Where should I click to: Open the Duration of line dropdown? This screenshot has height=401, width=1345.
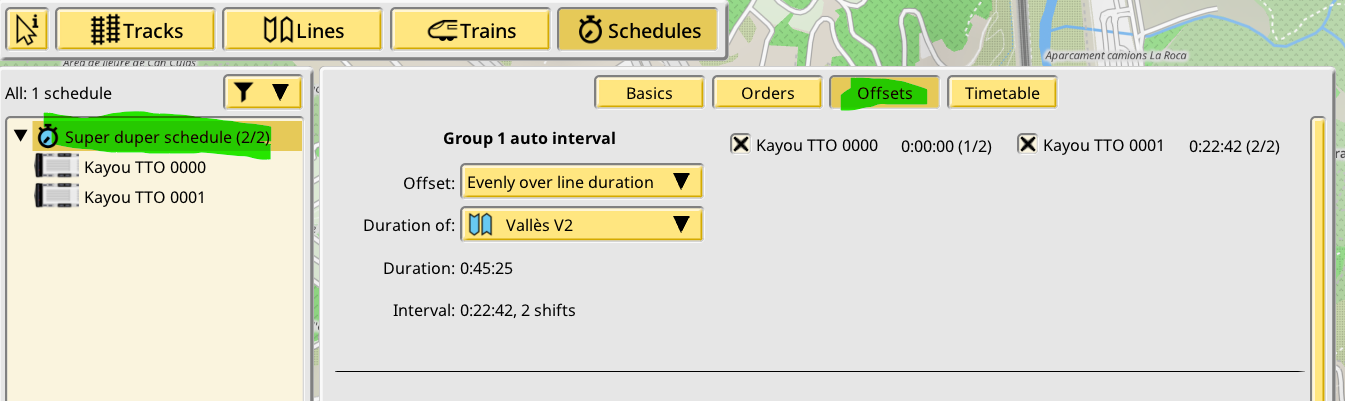pyautogui.click(x=581, y=225)
